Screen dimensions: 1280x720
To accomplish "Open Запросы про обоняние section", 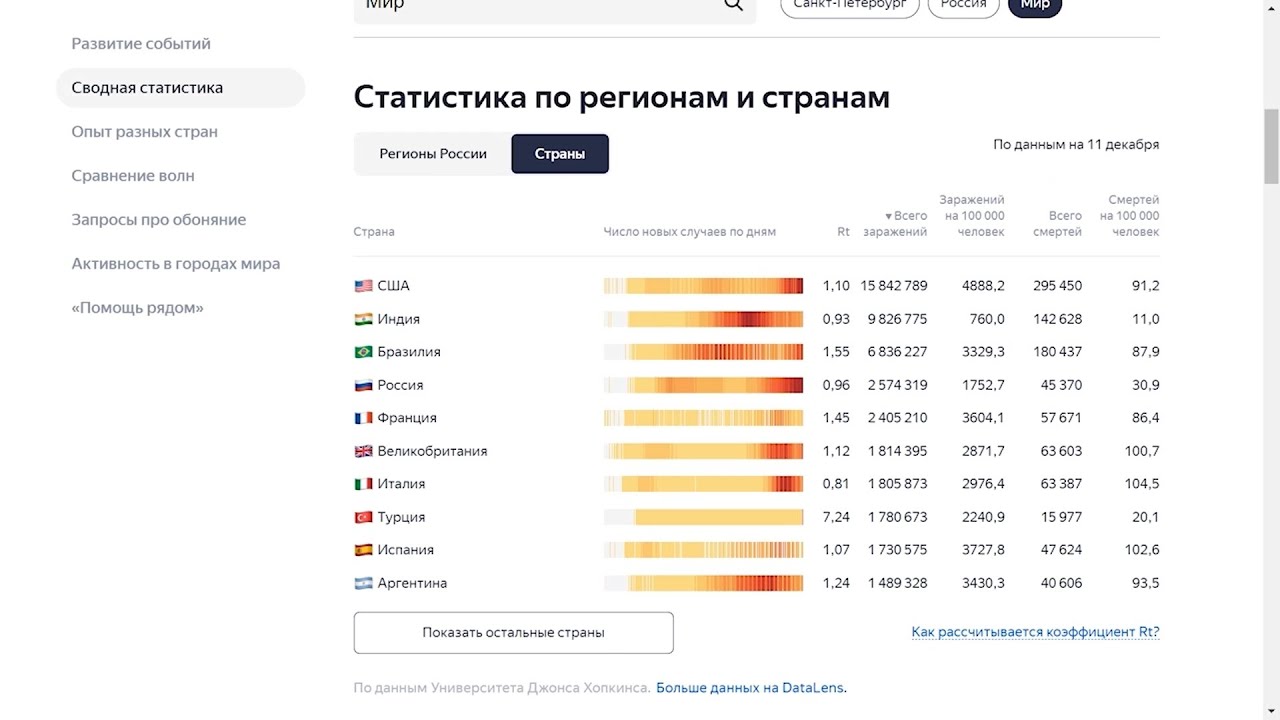I will 158,220.
